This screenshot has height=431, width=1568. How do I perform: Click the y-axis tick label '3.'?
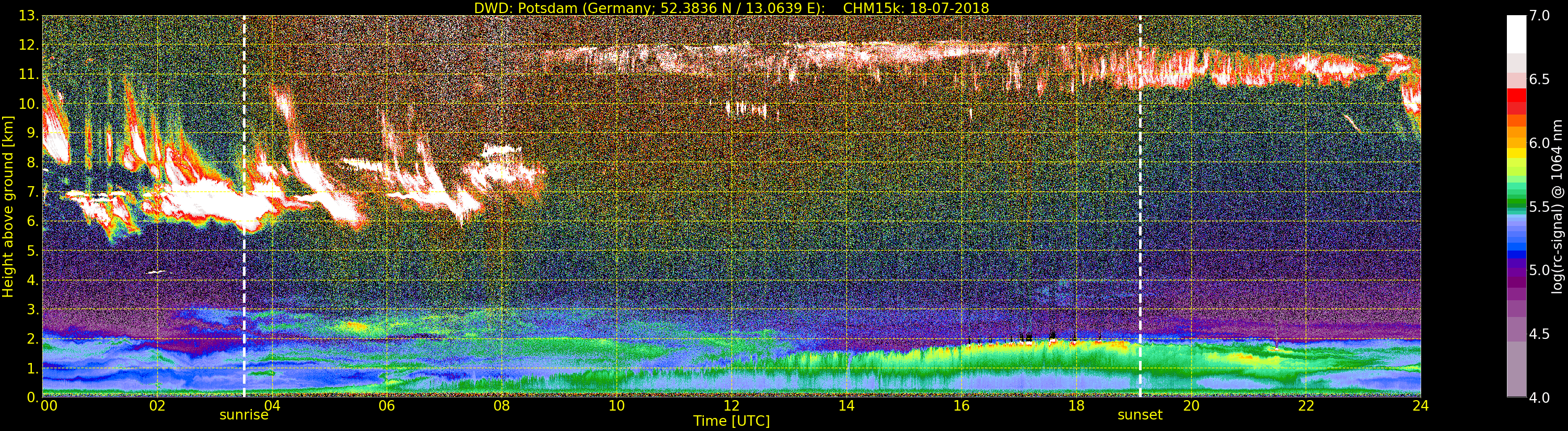point(33,310)
